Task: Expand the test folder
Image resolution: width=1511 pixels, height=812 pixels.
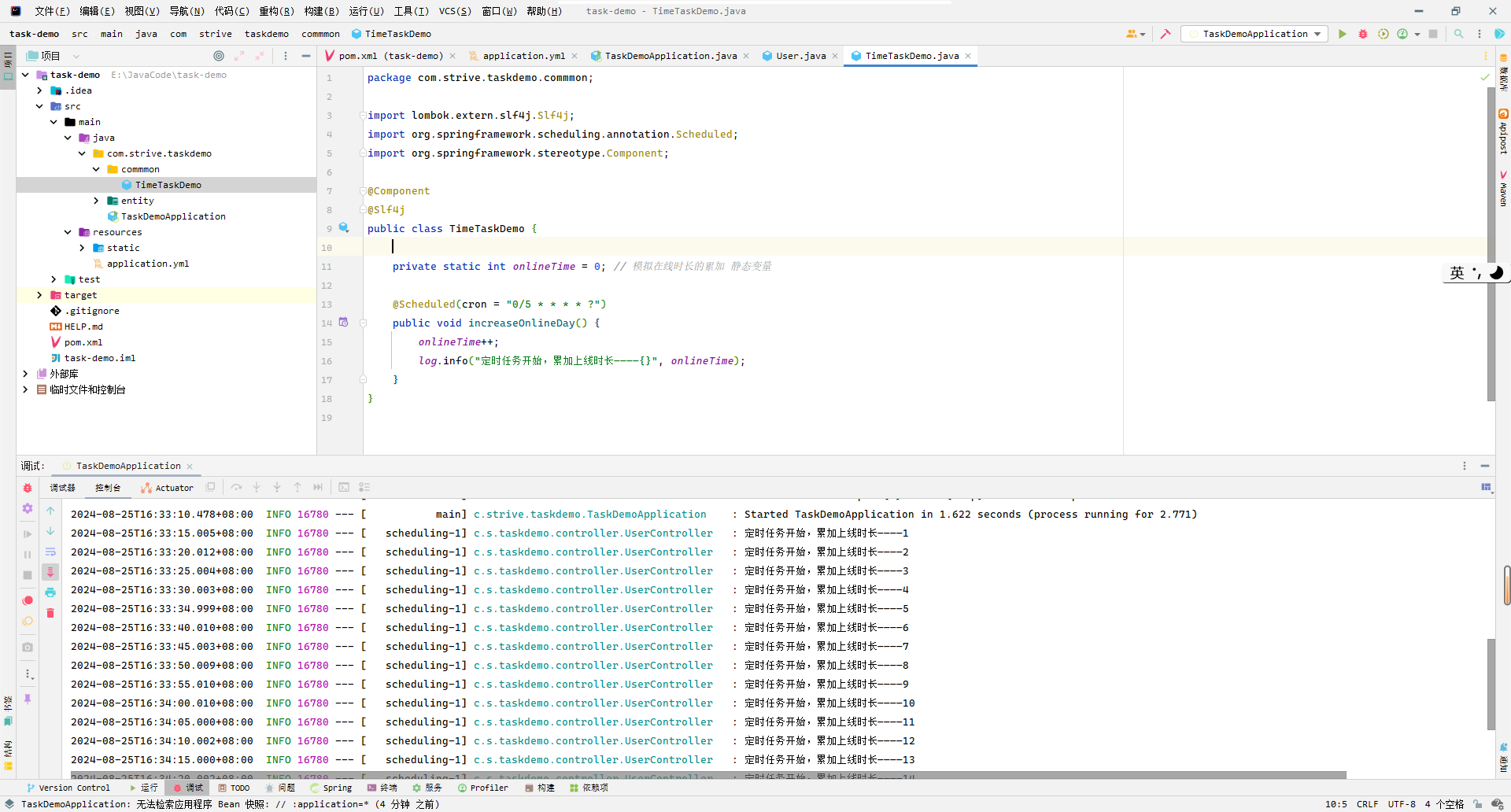Action: pyautogui.click(x=54, y=279)
